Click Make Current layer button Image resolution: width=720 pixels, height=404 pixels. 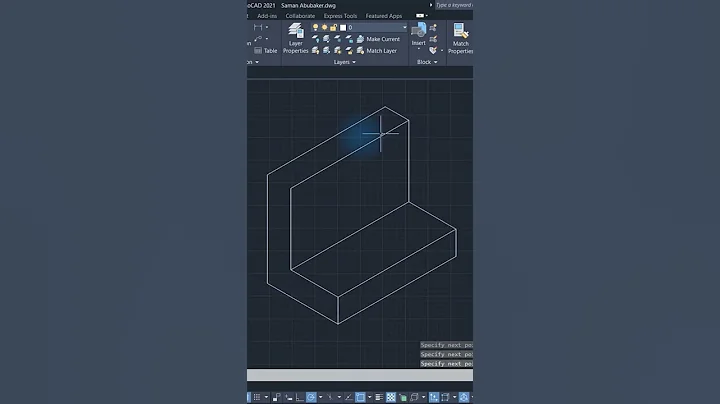pos(378,39)
